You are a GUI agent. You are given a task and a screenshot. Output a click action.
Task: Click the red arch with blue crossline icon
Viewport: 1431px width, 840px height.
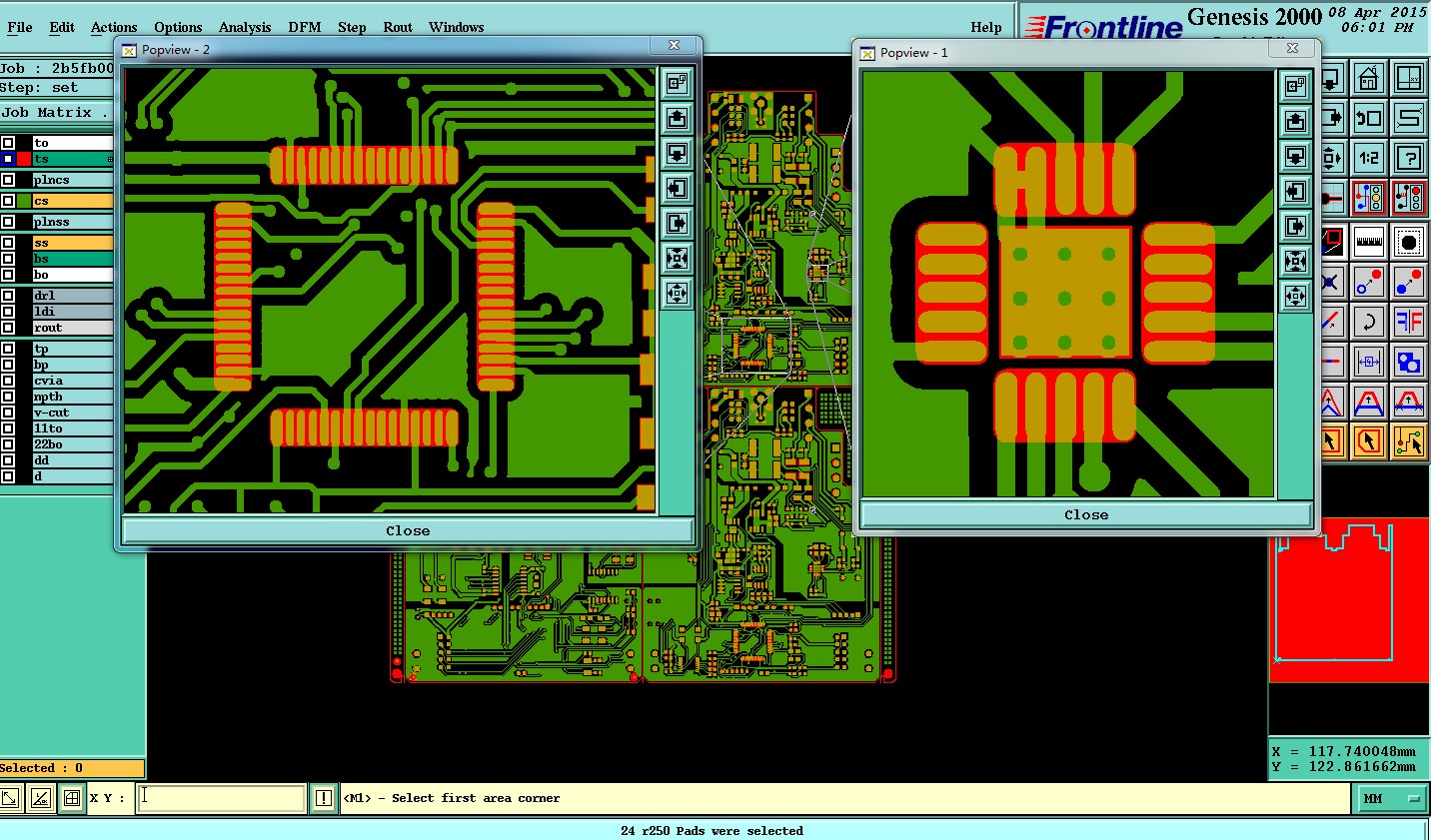pyautogui.click(x=1408, y=403)
